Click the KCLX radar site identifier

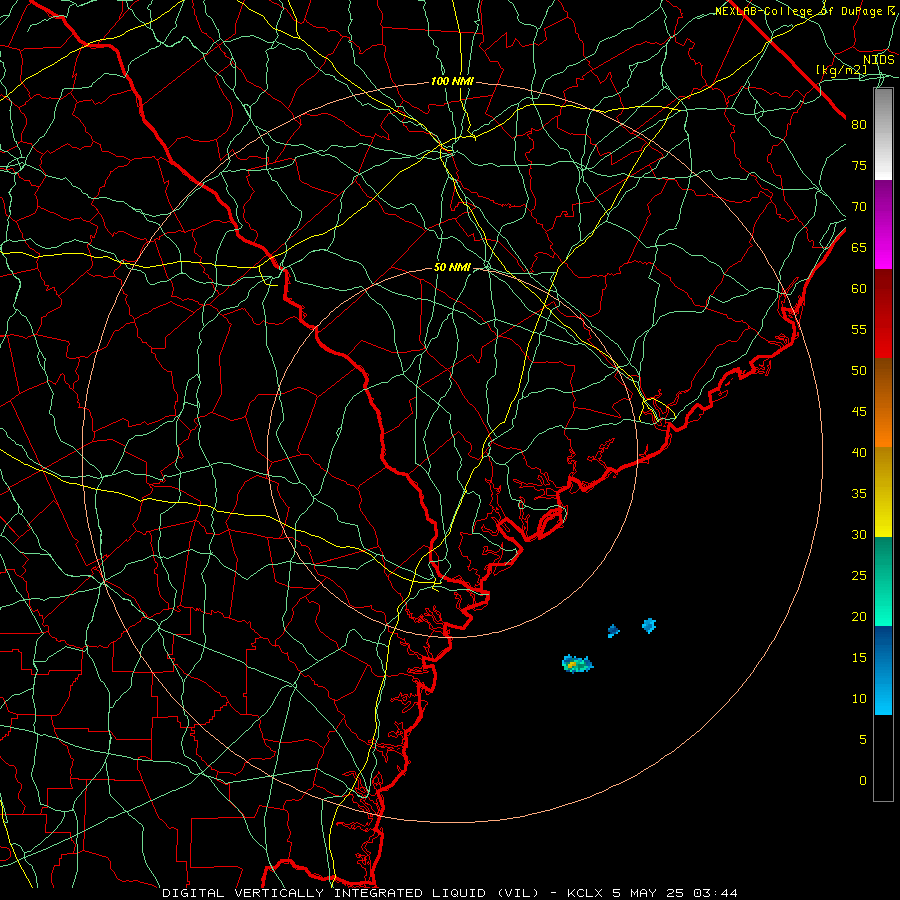click(x=585, y=893)
